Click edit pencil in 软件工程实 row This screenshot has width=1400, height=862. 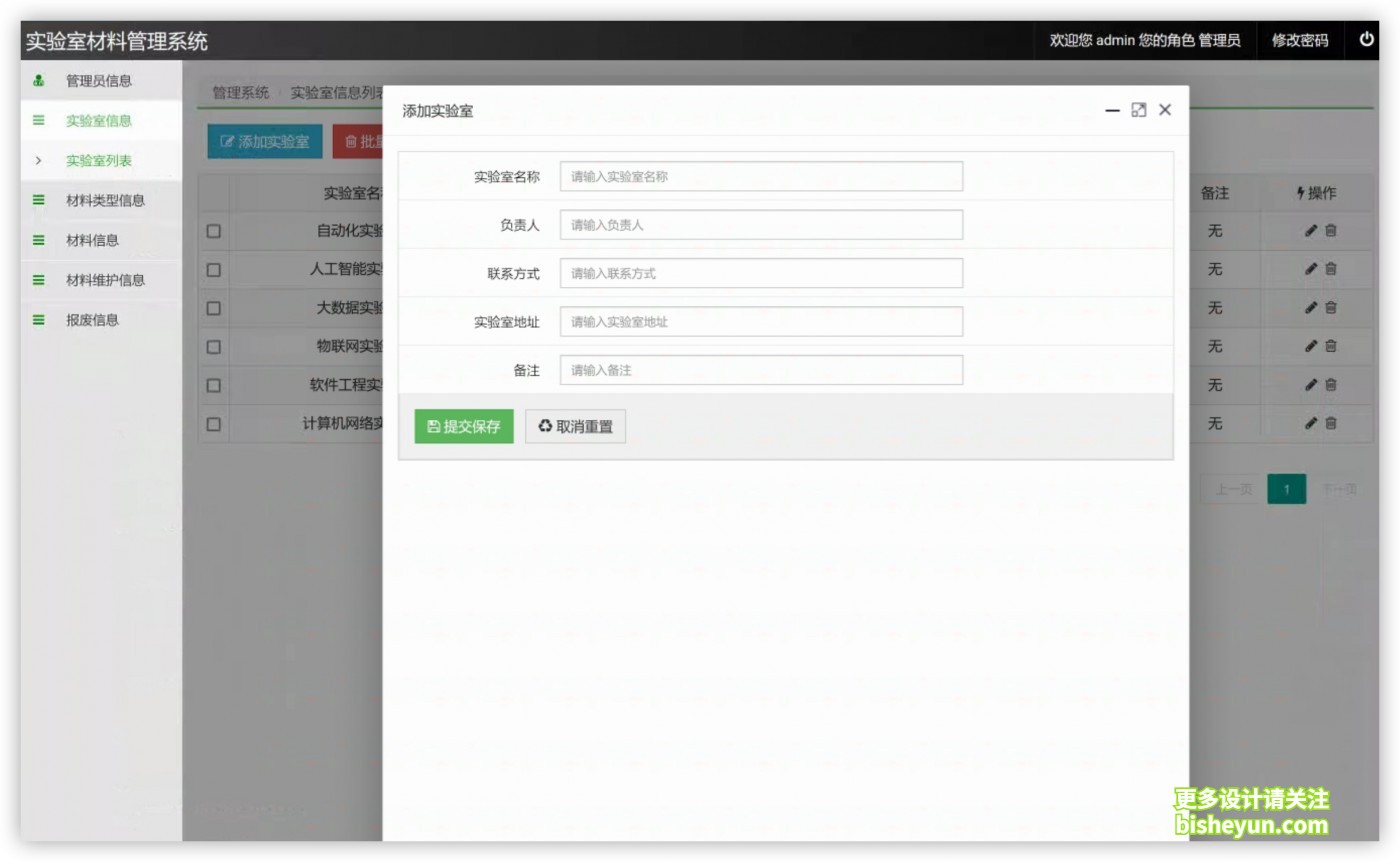1311,385
